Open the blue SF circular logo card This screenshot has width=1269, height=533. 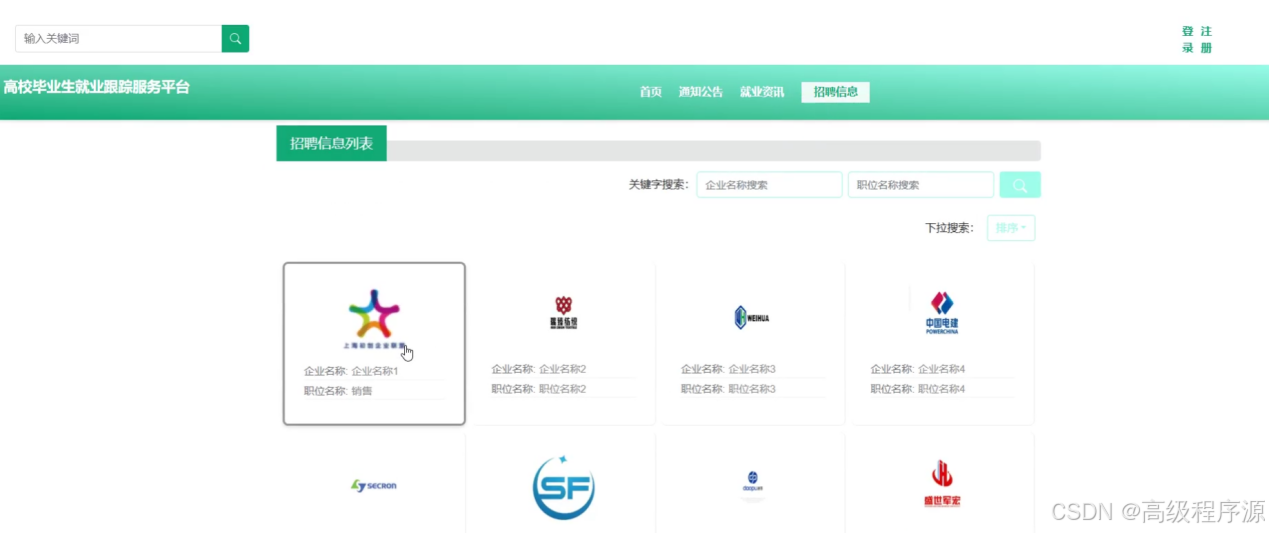(x=563, y=487)
